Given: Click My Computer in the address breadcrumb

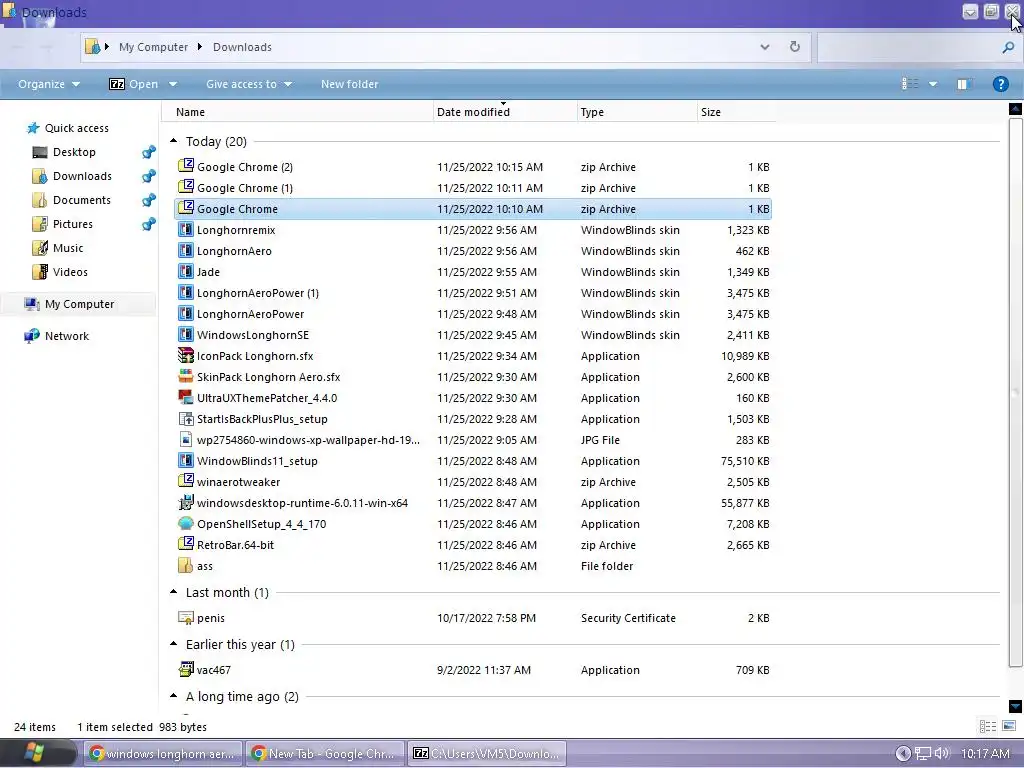Looking at the screenshot, I should click(153, 47).
